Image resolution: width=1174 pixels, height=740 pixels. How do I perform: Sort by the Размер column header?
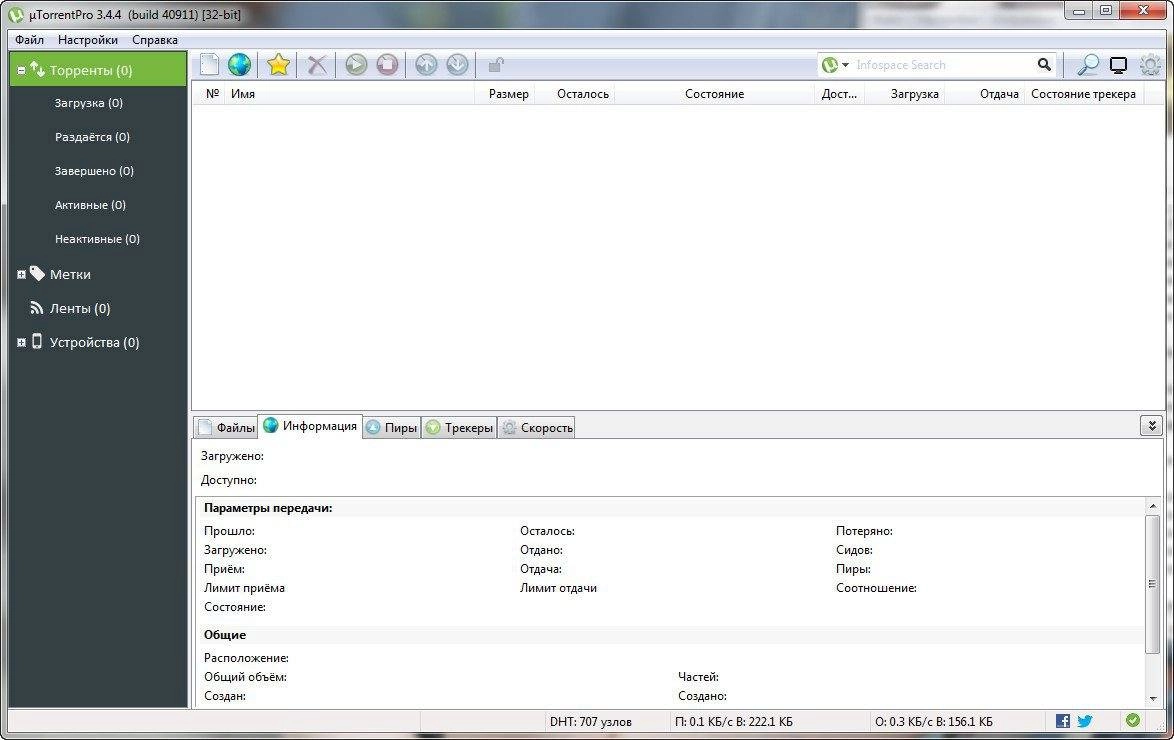pyautogui.click(x=505, y=94)
